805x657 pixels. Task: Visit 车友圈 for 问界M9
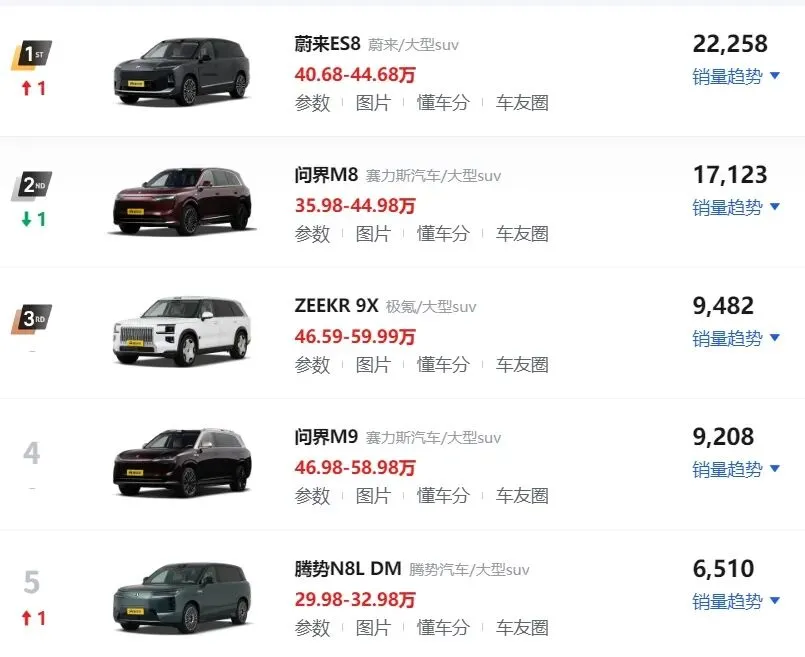coord(522,495)
